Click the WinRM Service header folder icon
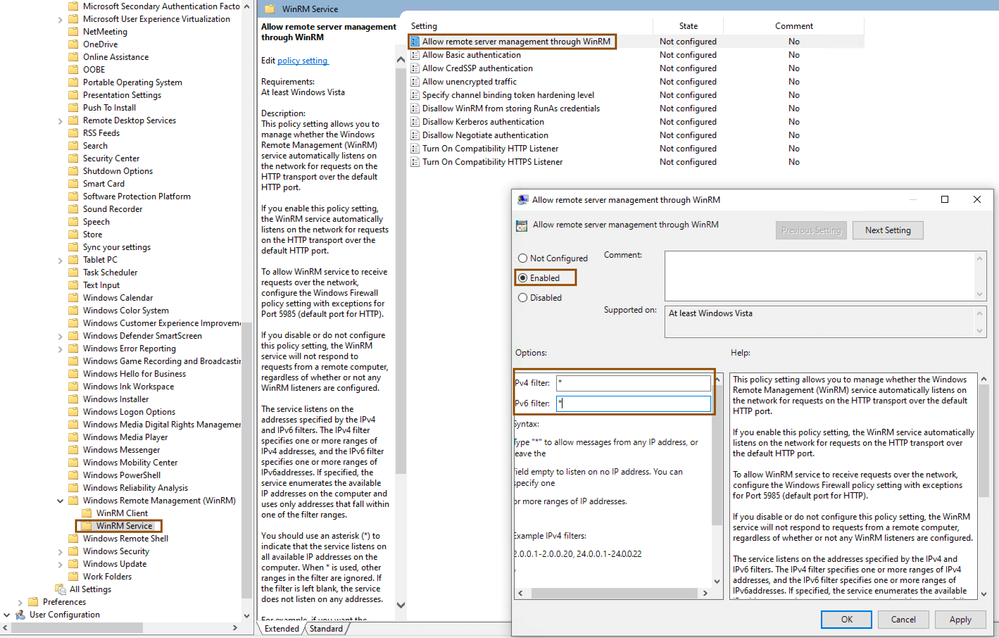This screenshot has height=638, width=999. click(270, 9)
